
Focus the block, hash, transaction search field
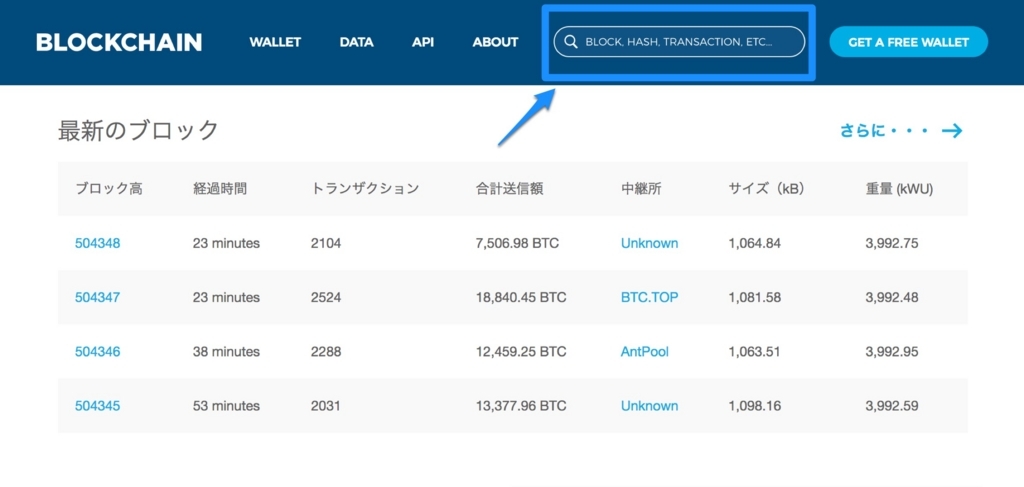(x=679, y=42)
